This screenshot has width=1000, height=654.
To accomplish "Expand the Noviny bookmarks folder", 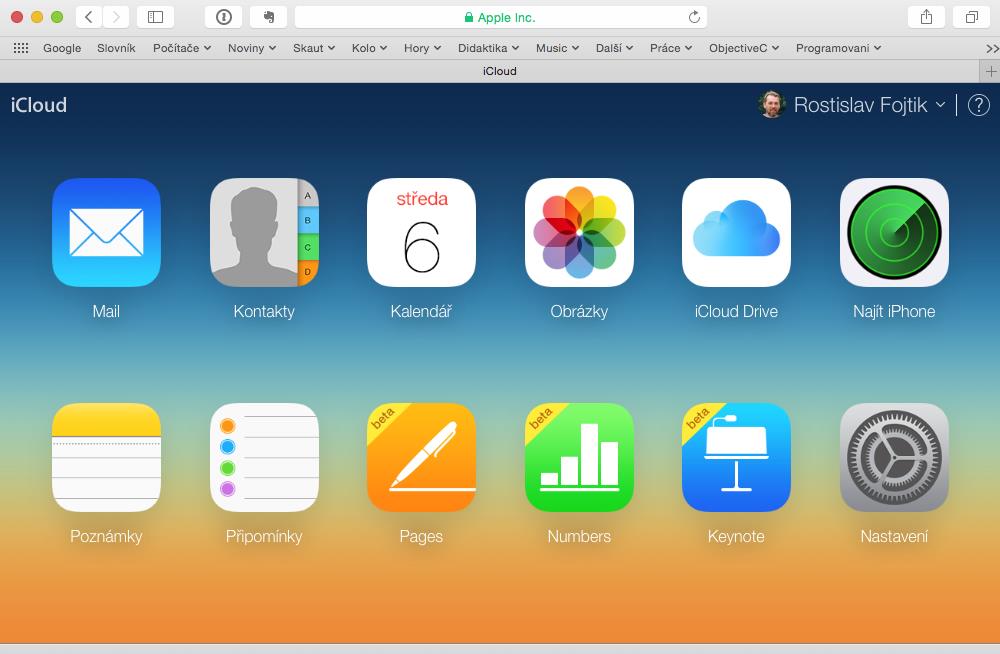I will (252, 48).
